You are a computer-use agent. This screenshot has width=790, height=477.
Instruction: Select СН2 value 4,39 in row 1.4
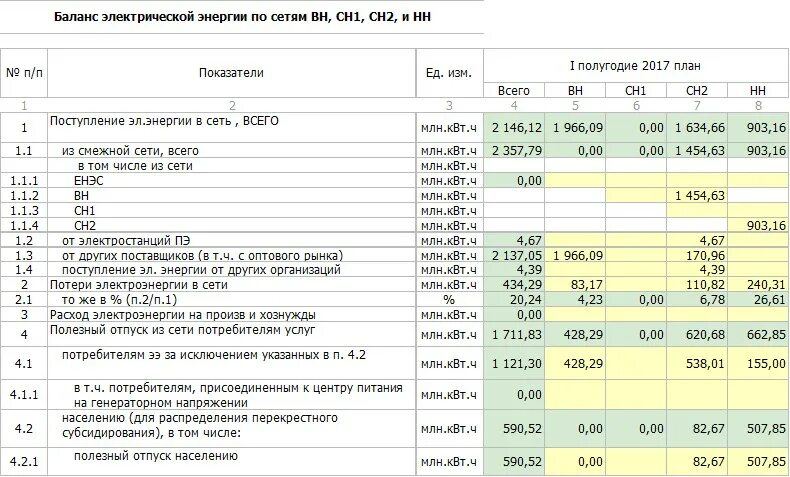pos(712,270)
